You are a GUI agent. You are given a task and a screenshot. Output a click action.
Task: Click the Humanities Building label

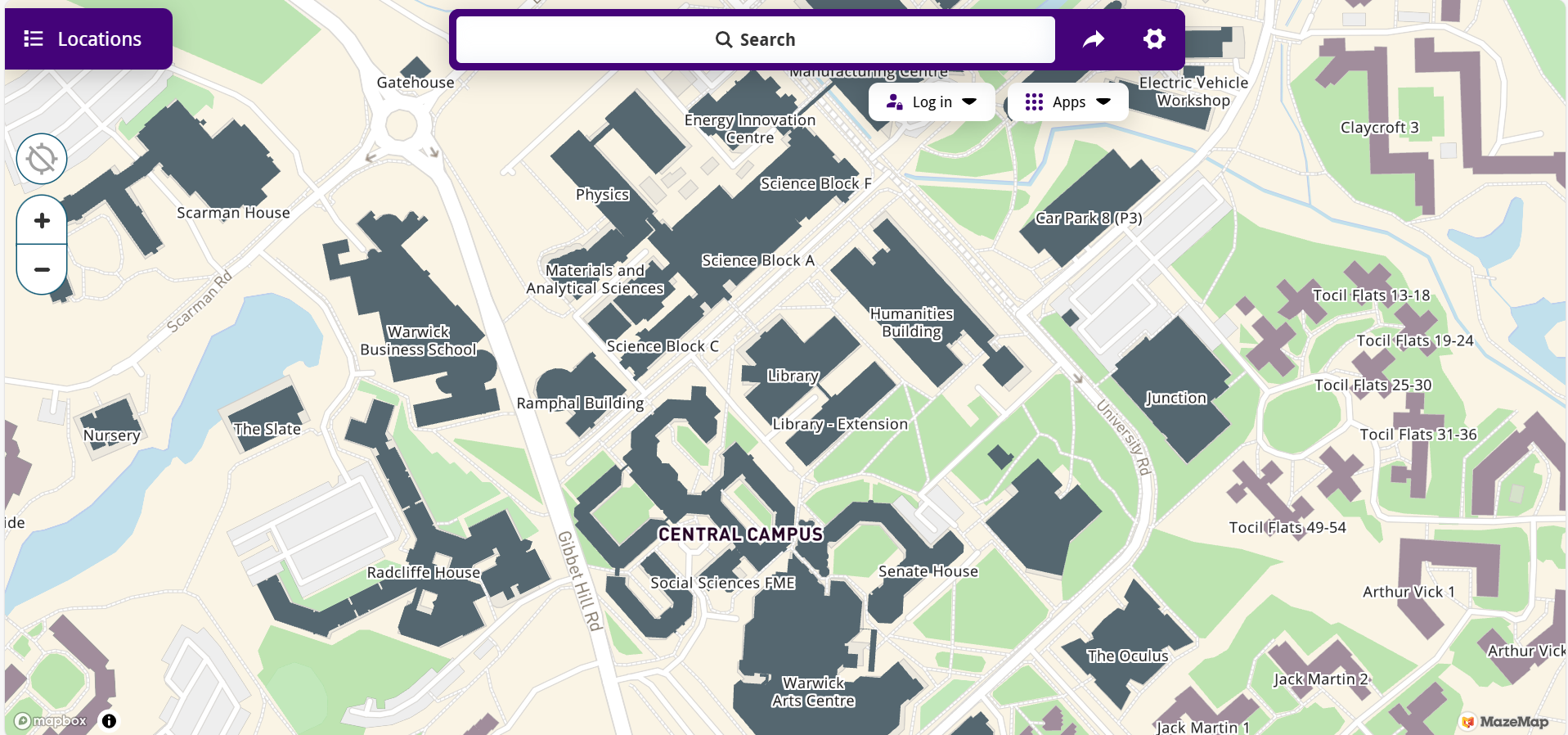point(911,322)
